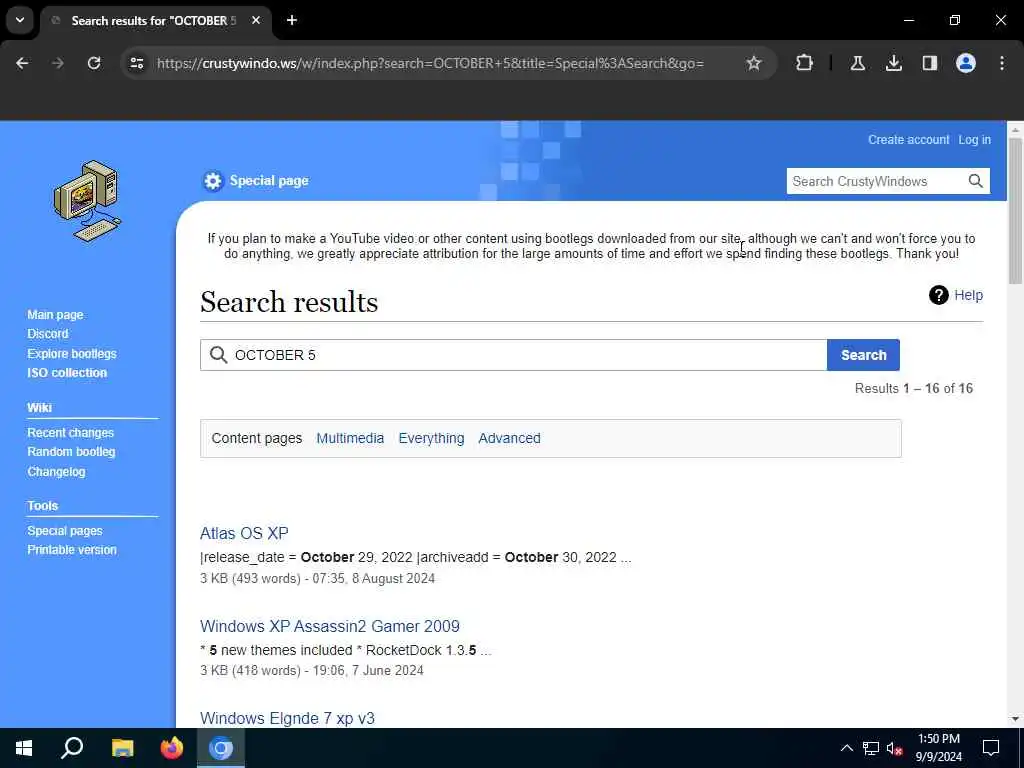This screenshot has width=1024, height=768.
Task: Show hidden system tray icons
Action: 846,748
